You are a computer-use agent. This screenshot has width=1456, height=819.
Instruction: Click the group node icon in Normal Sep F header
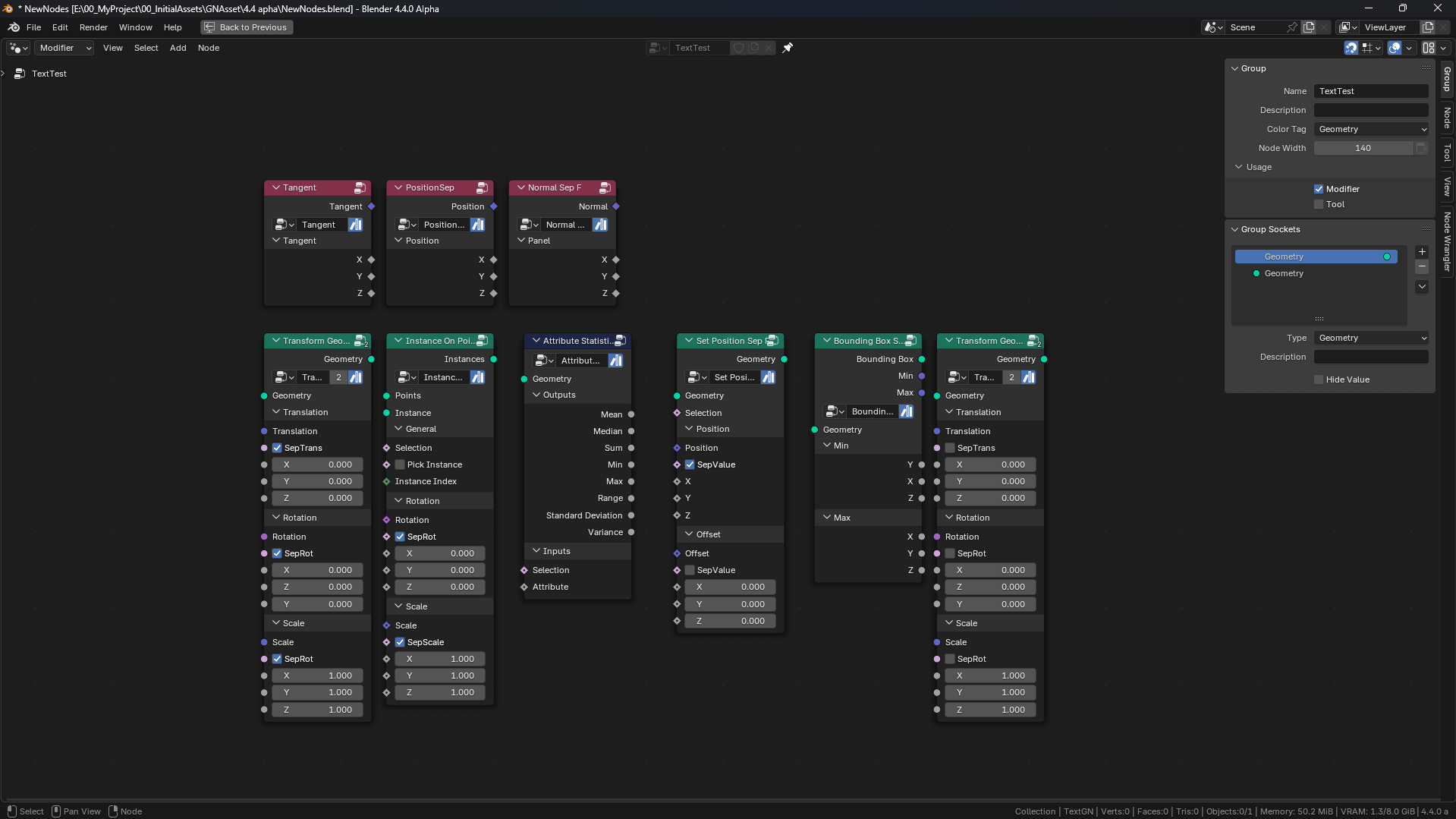605,187
